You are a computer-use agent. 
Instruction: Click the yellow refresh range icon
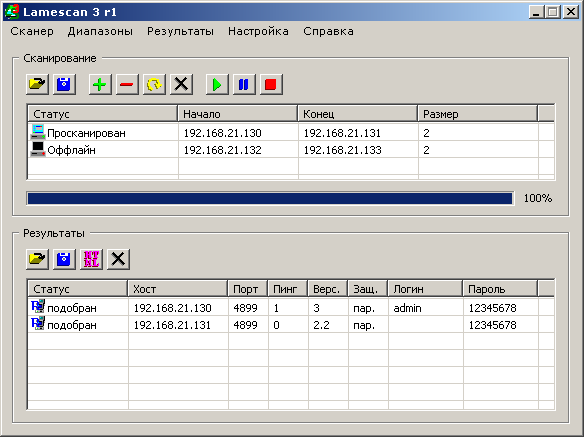154,84
